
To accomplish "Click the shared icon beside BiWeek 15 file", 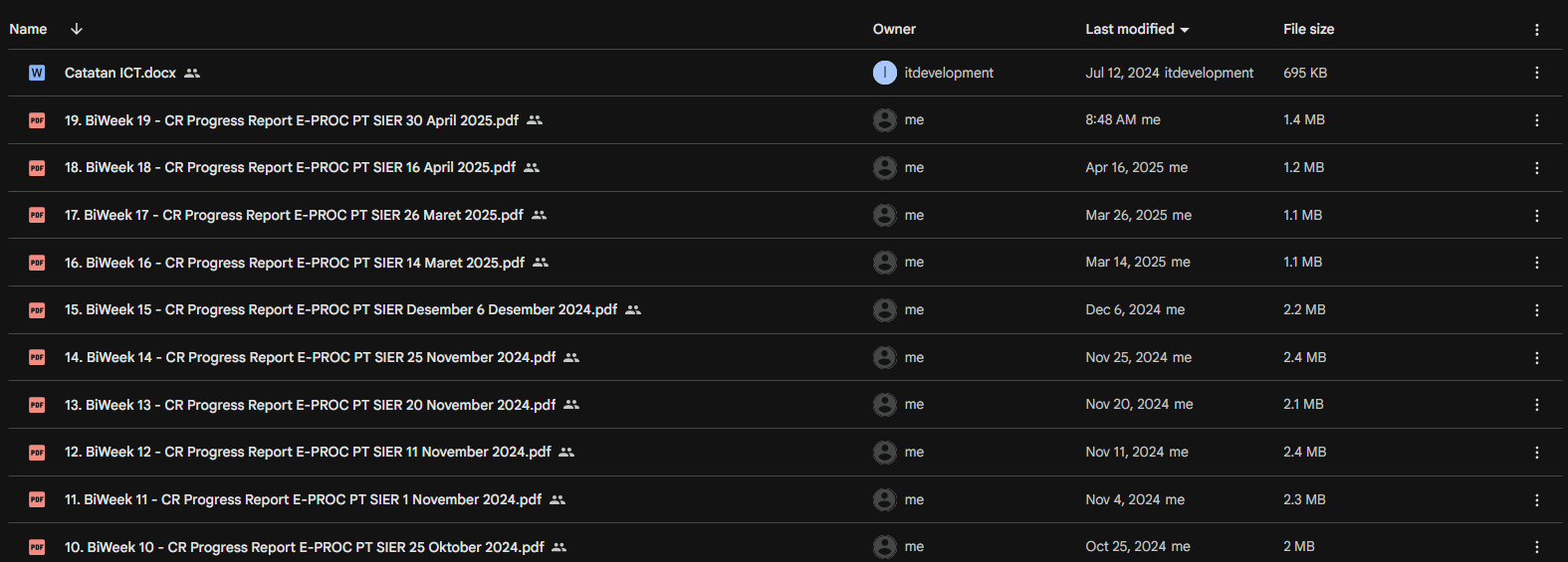I will [633, 310].
